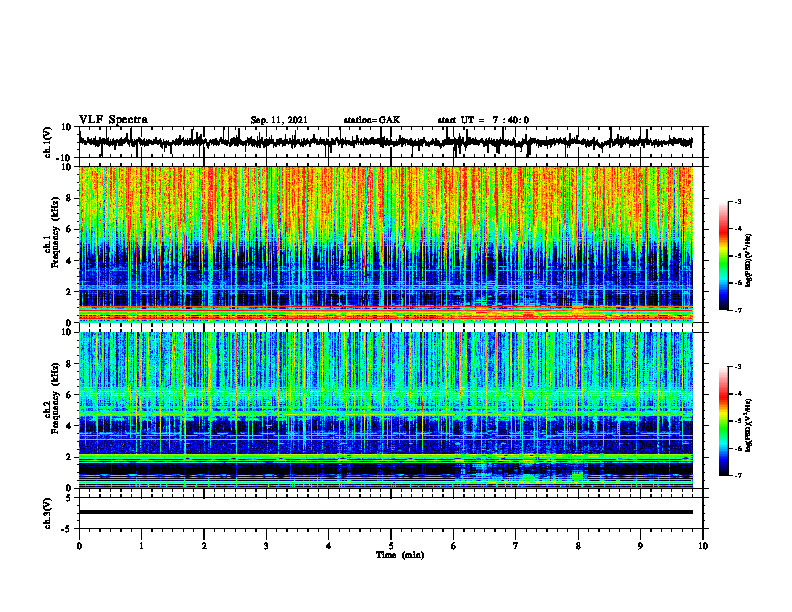
Task: Click the "-4" tick on ch.2 colorbar
Action: pyautogui.click(x=738, y=394)
